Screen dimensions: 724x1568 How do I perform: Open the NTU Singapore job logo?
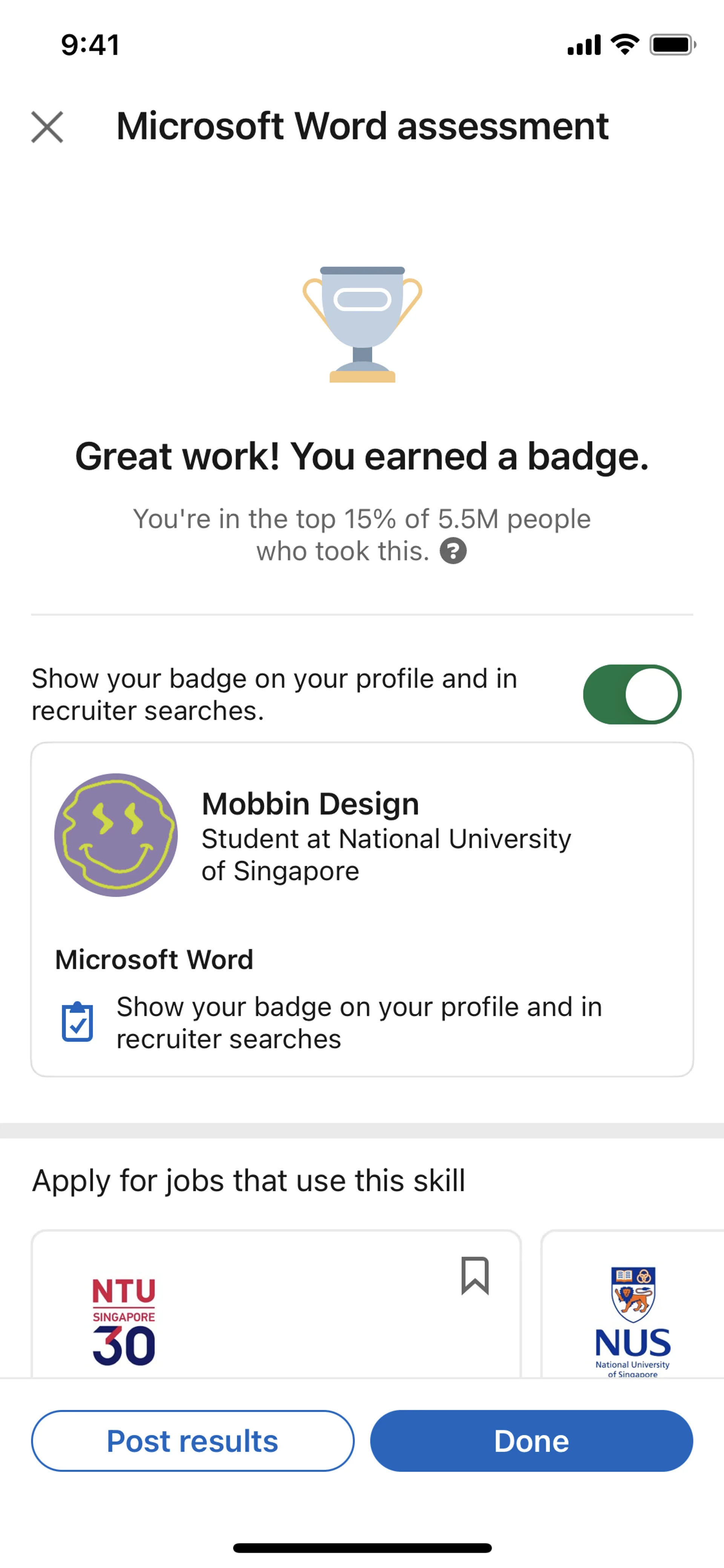[124, 1321]
